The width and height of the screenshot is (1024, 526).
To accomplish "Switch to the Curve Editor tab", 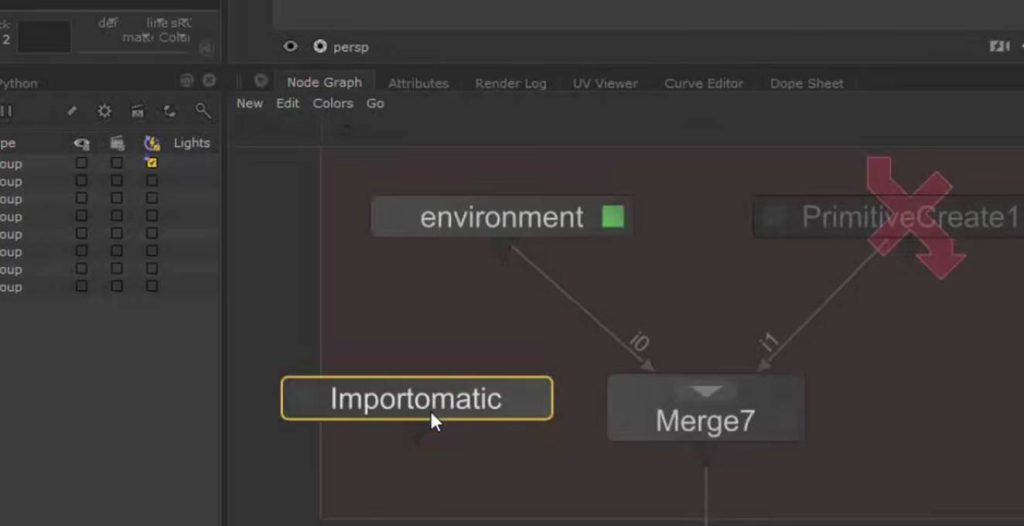I will coord(703,83).
